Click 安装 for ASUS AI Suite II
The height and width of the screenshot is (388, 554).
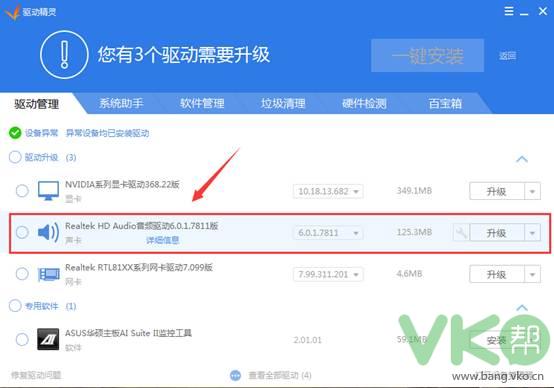pyautogui.click(x=497, y=340)
